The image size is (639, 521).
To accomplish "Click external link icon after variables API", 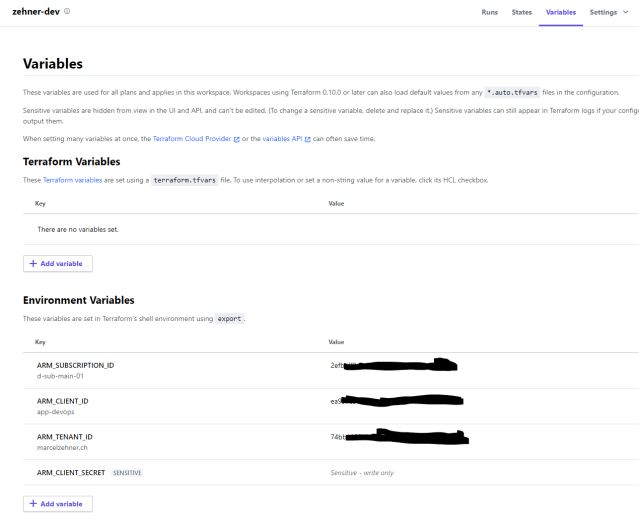I will [x=307, y=139].
